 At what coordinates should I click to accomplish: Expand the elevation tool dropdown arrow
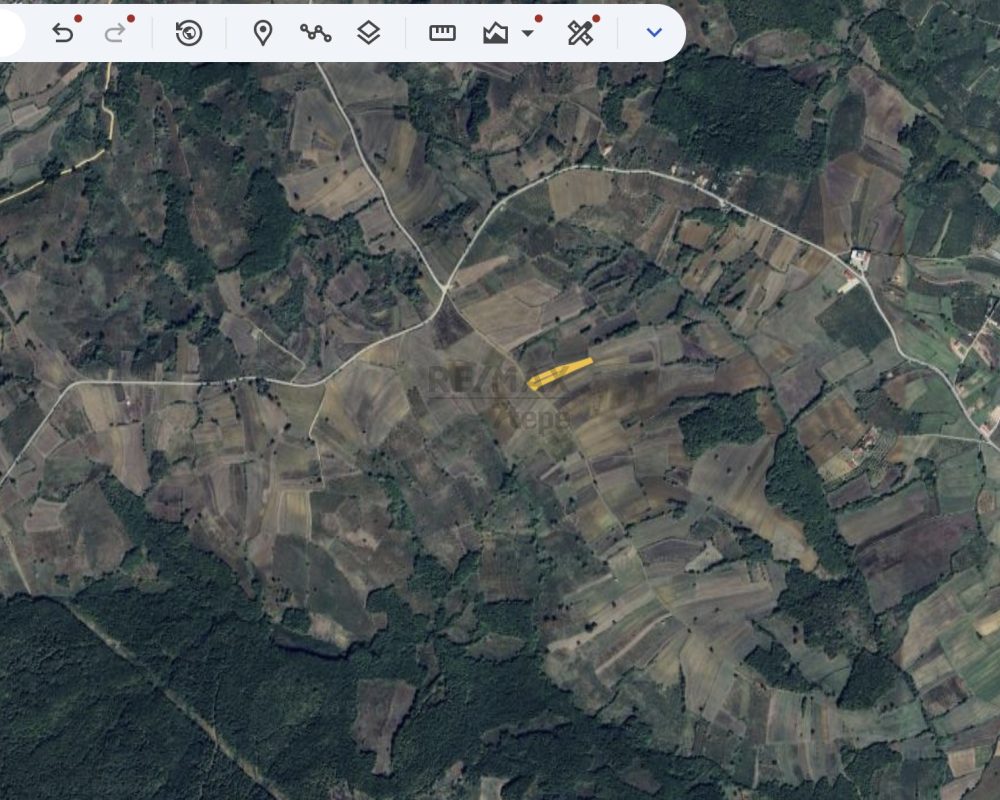tap(527, 33)
